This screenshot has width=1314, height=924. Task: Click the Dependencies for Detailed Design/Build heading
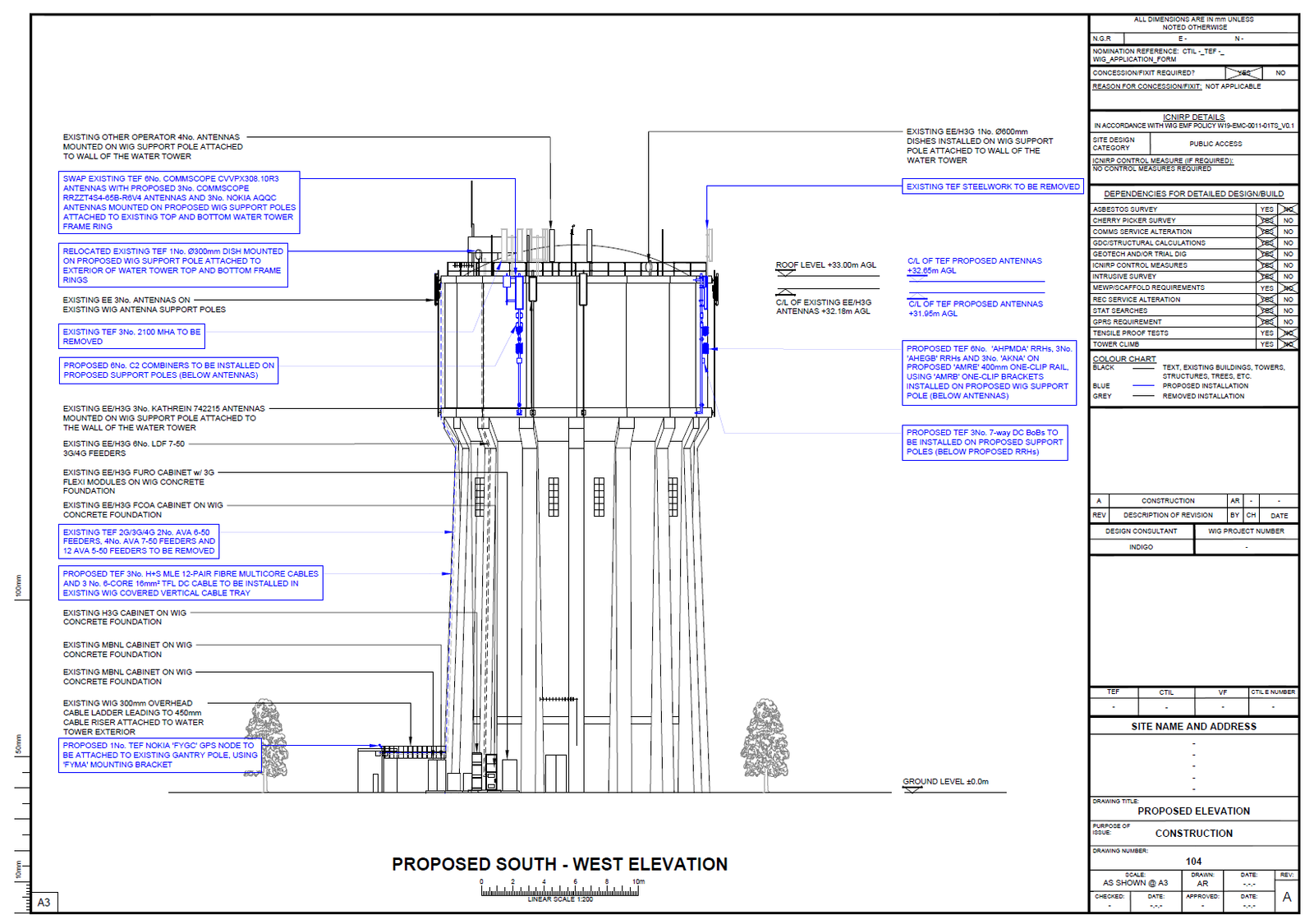[x=1193, y=194]
